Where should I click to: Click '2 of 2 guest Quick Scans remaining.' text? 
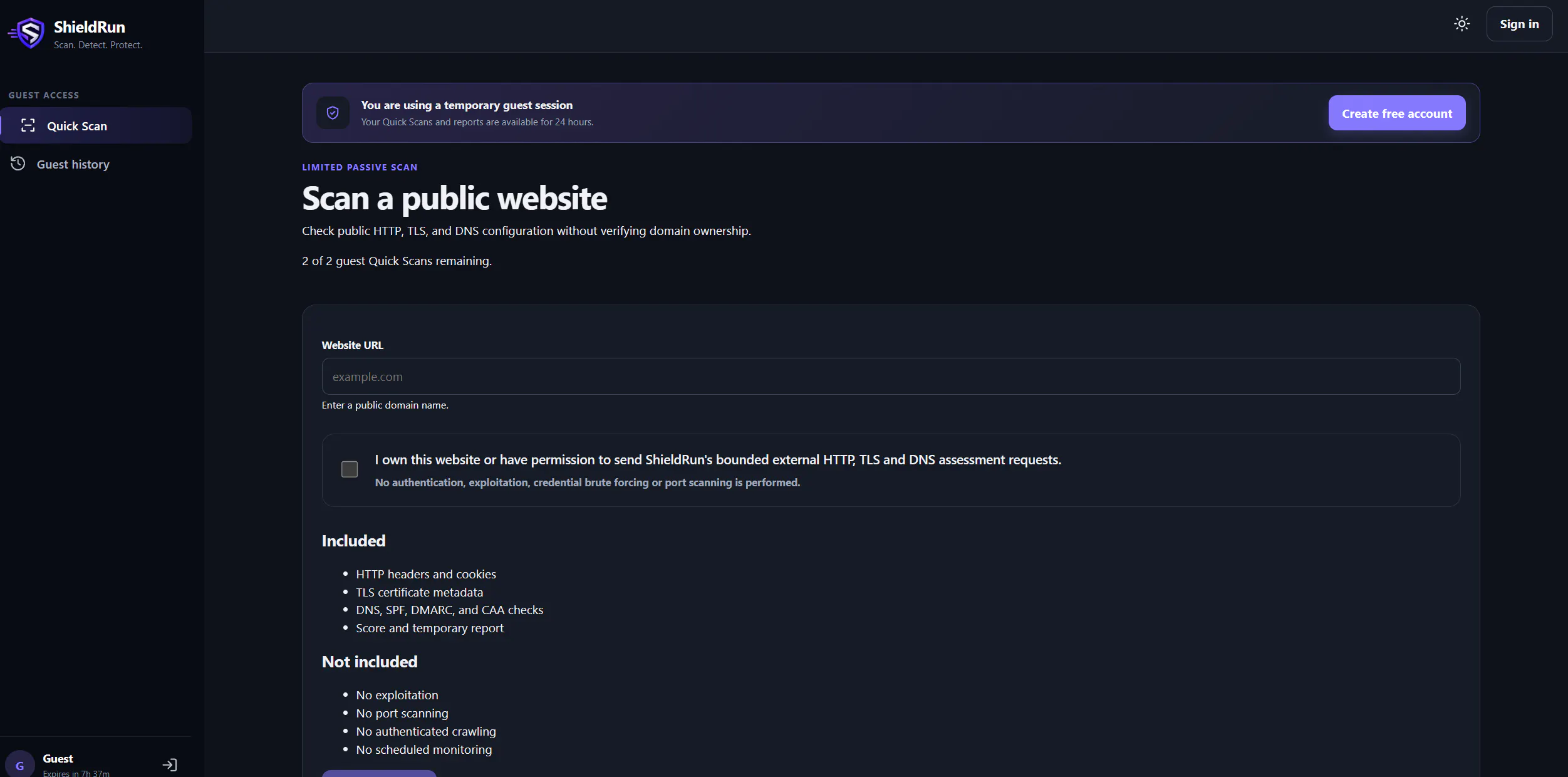(397, 261)
